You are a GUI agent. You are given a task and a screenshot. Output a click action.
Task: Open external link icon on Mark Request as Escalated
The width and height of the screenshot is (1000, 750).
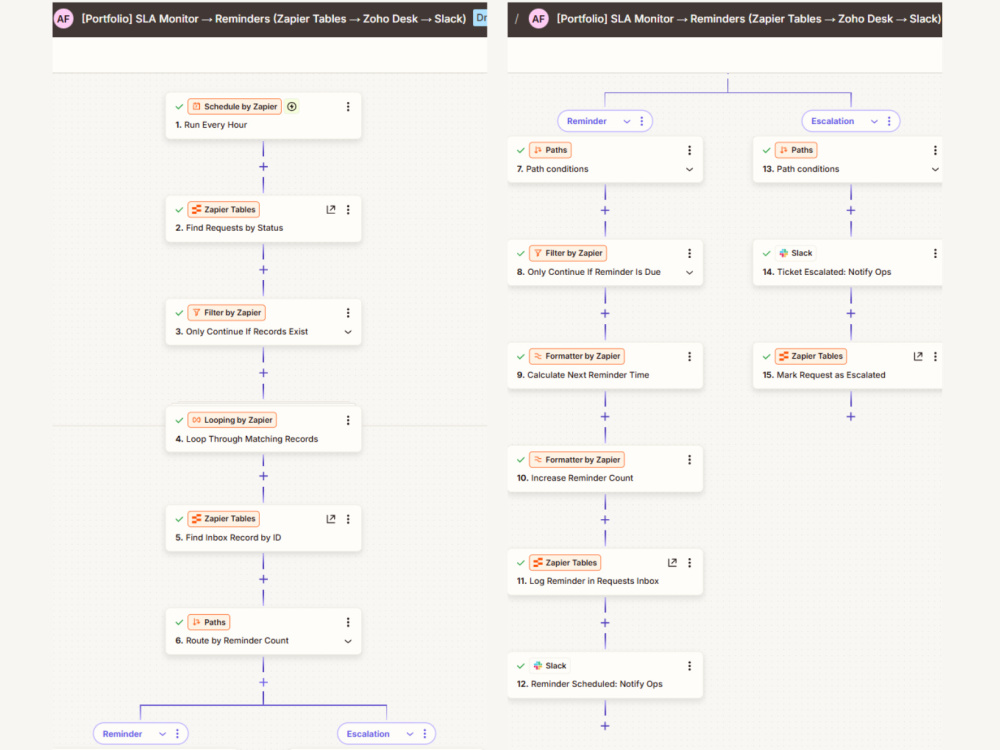(918, 357)
